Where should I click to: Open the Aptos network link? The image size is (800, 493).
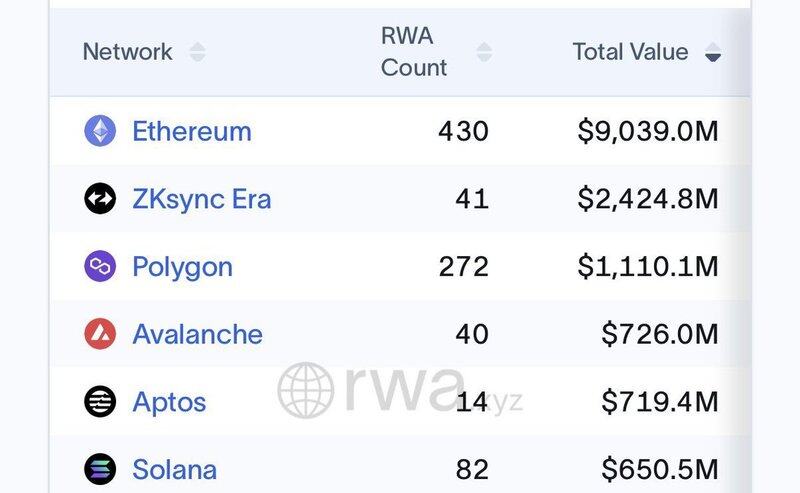[169, 402]
